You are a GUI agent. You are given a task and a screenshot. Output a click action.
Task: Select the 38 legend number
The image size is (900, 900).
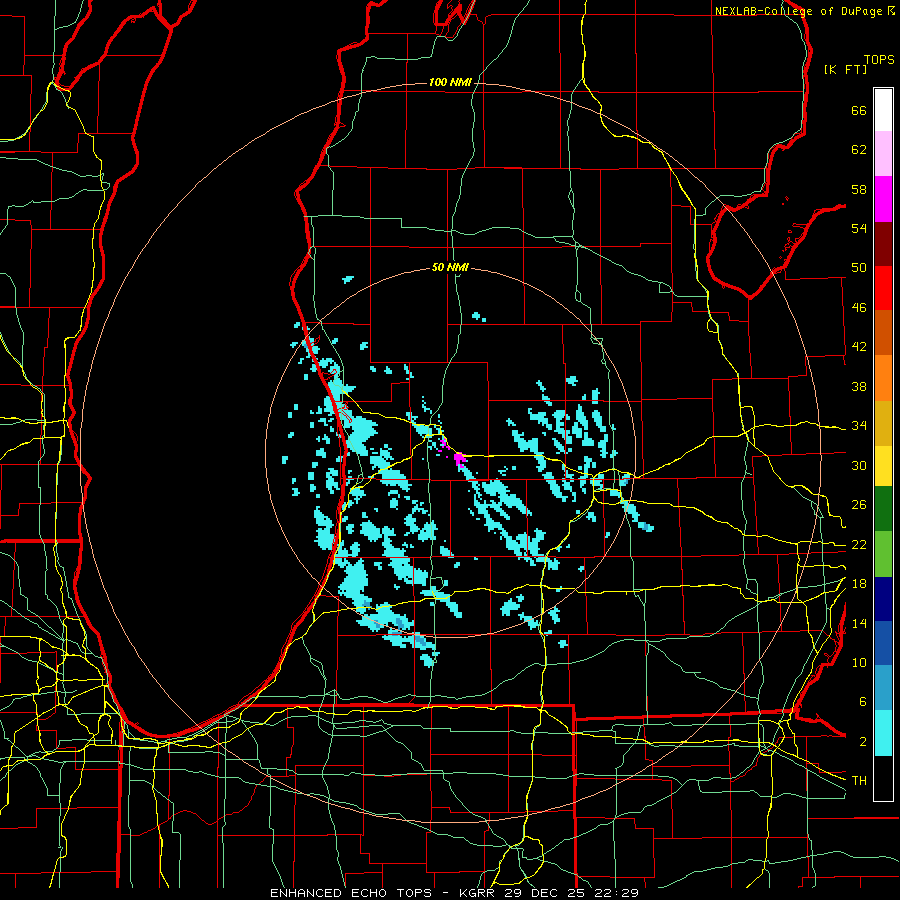pos(859,386)
